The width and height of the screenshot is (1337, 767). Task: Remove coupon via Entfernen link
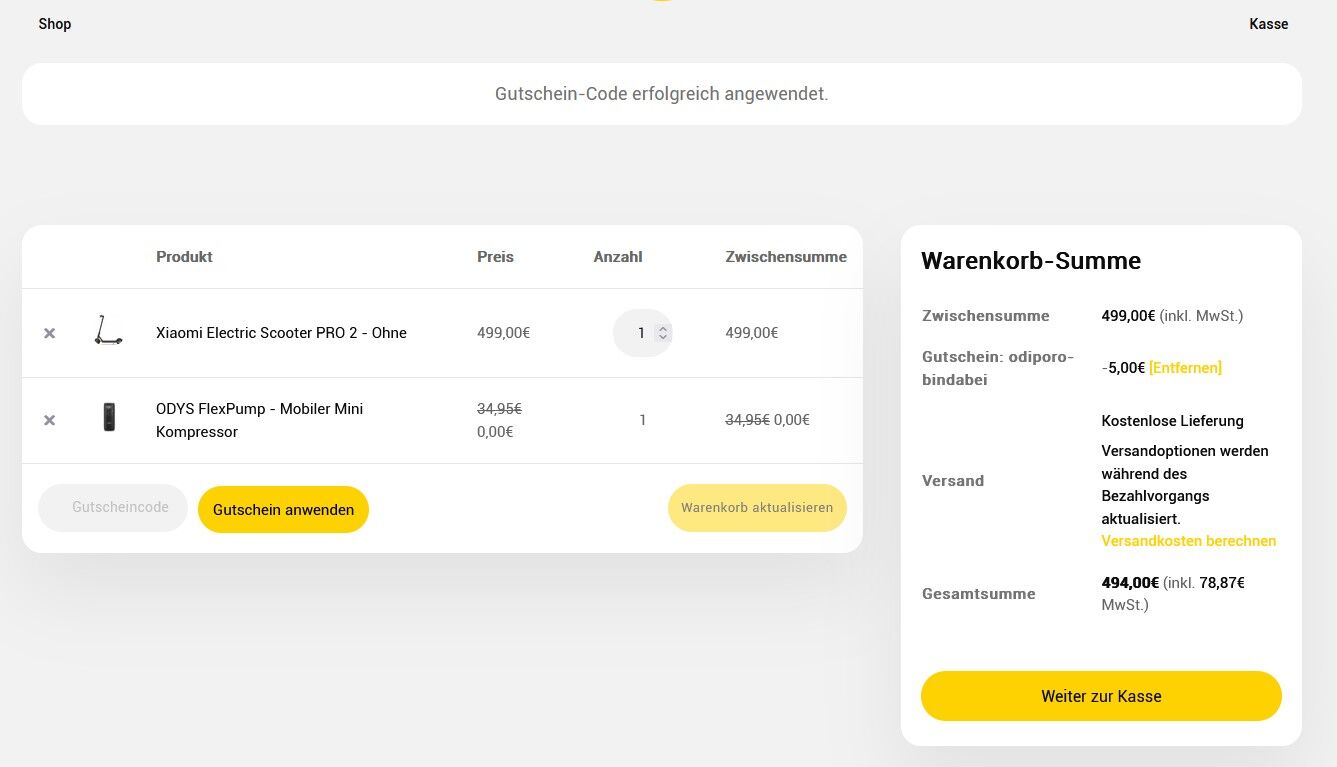[1185, 368]
